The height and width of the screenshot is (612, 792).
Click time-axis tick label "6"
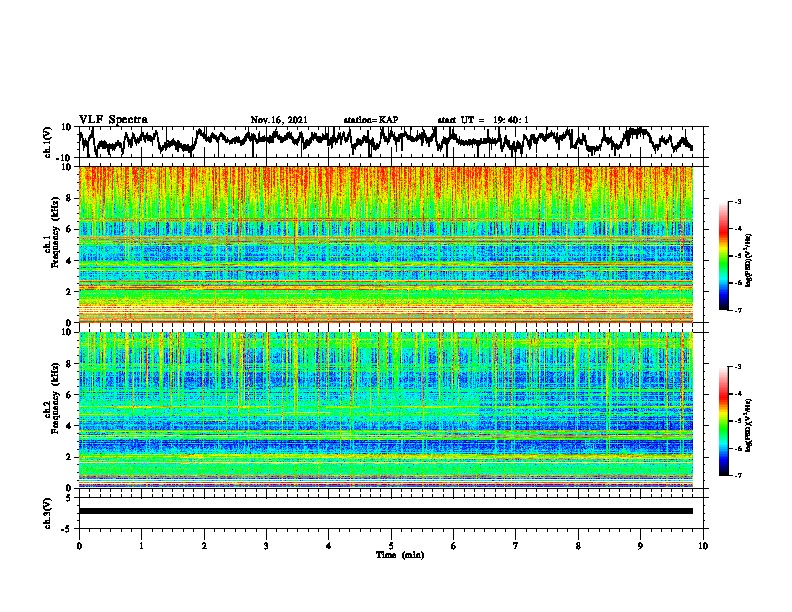tap(454, 546)
